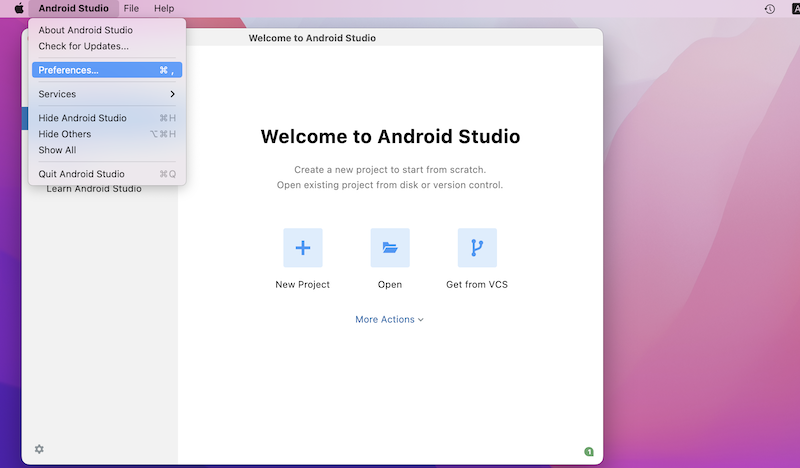Select Hide Others menu item
800x468 pixels.
[65, 134]
